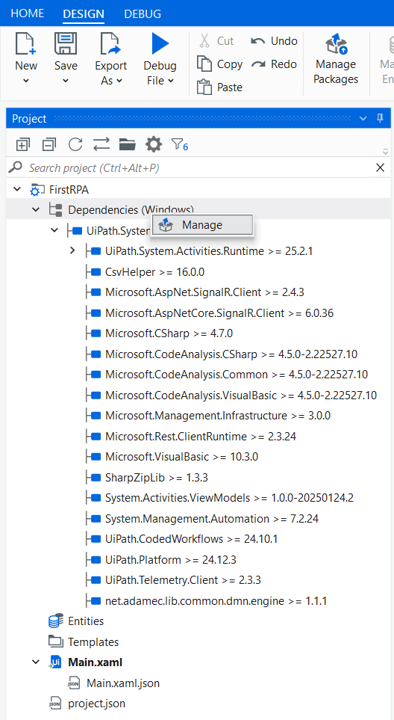This screenshot has height=720, width=394.
Task: Expand UiPath.System.Activities.Runtime node
Action: point(72,251)
